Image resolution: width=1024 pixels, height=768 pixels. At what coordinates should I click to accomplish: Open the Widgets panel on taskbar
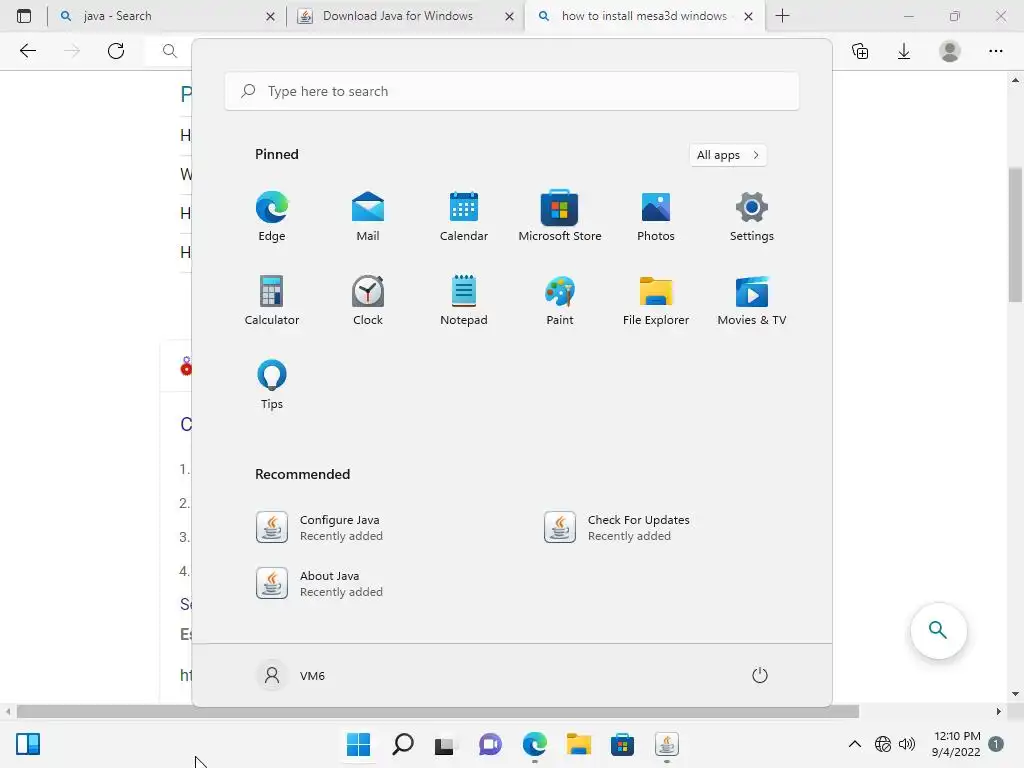[x=28, y=744]
